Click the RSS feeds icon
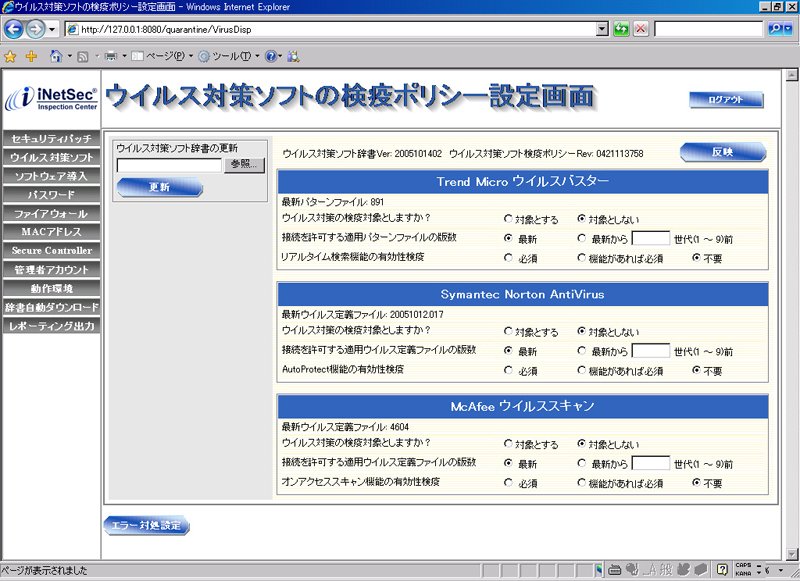Viewport: 800px width, 581px height. 83,57
